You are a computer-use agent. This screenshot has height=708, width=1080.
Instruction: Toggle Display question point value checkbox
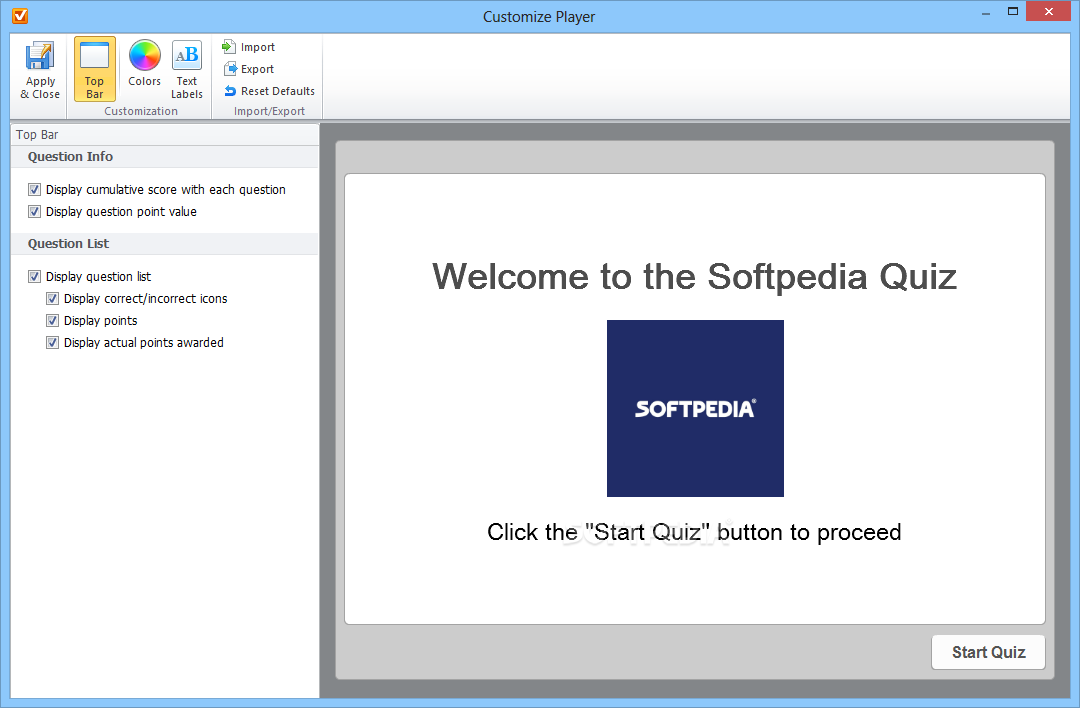coord(34,211)
